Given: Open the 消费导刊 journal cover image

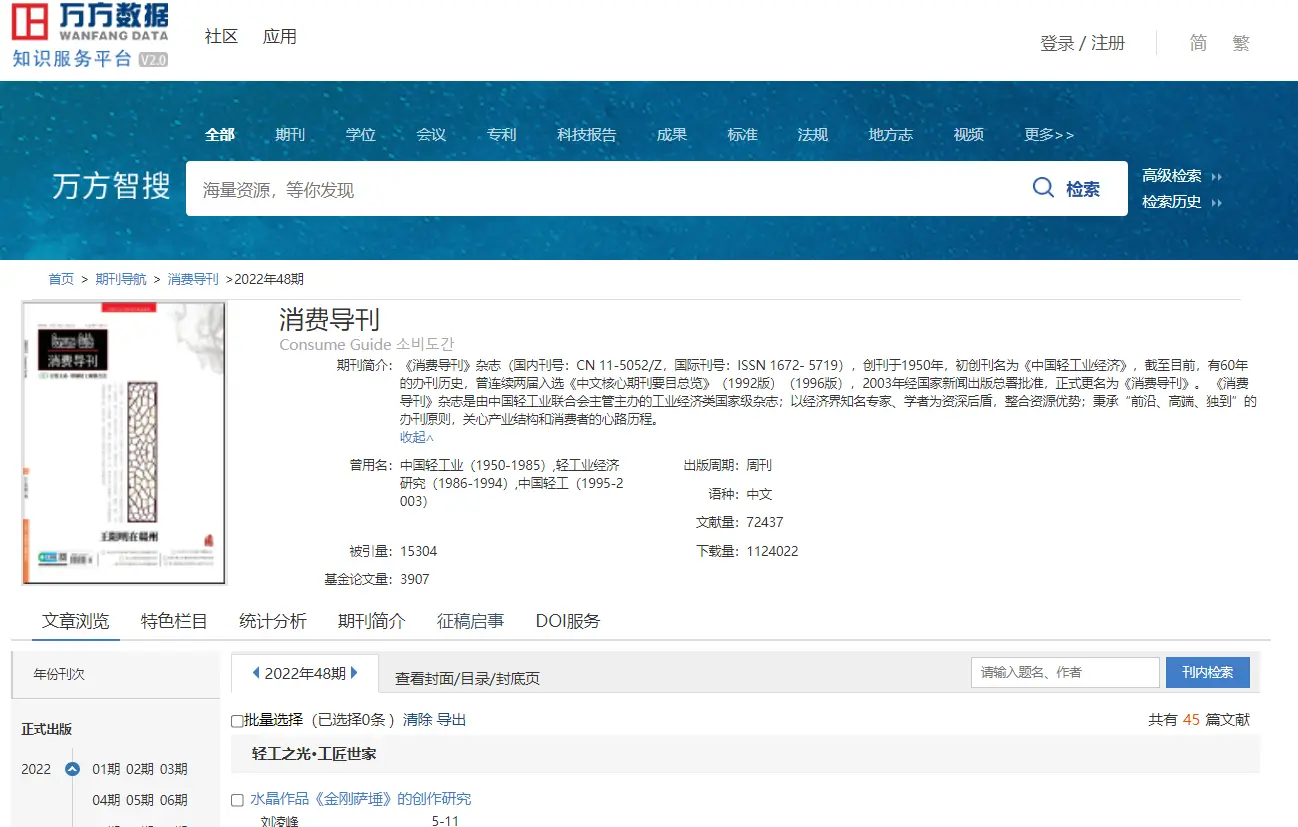Looking at the screenshot, I should [124, 442].
